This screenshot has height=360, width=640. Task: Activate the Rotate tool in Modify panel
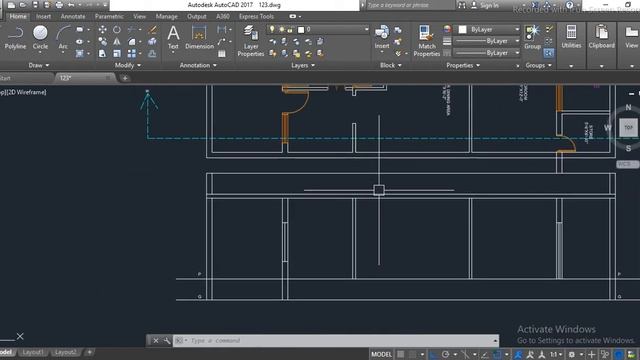pos(117,29)
